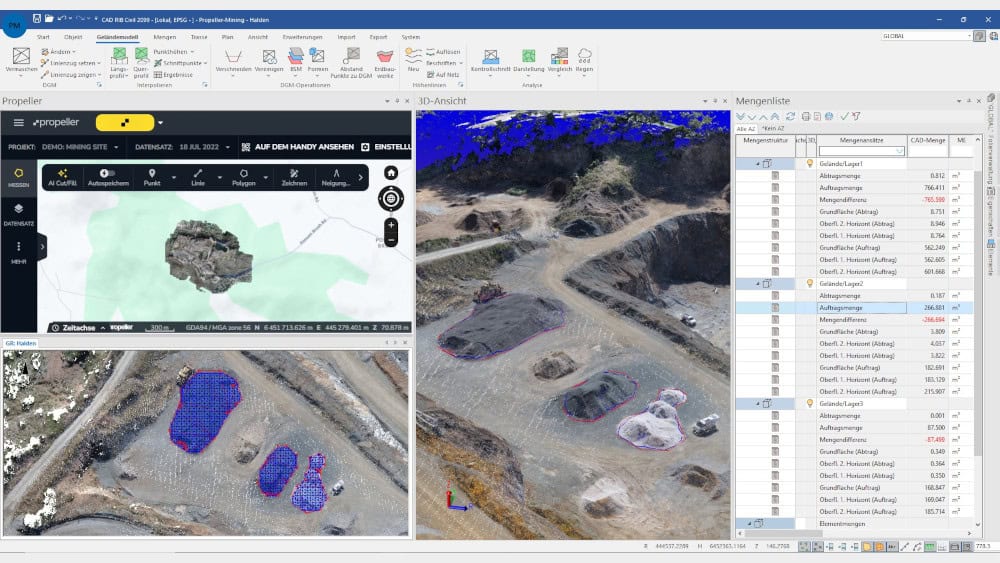This screenshot has width=1000, height=563.
Task: Click refresh icon in Mengenliste toolbar
Action: [790, 117]
